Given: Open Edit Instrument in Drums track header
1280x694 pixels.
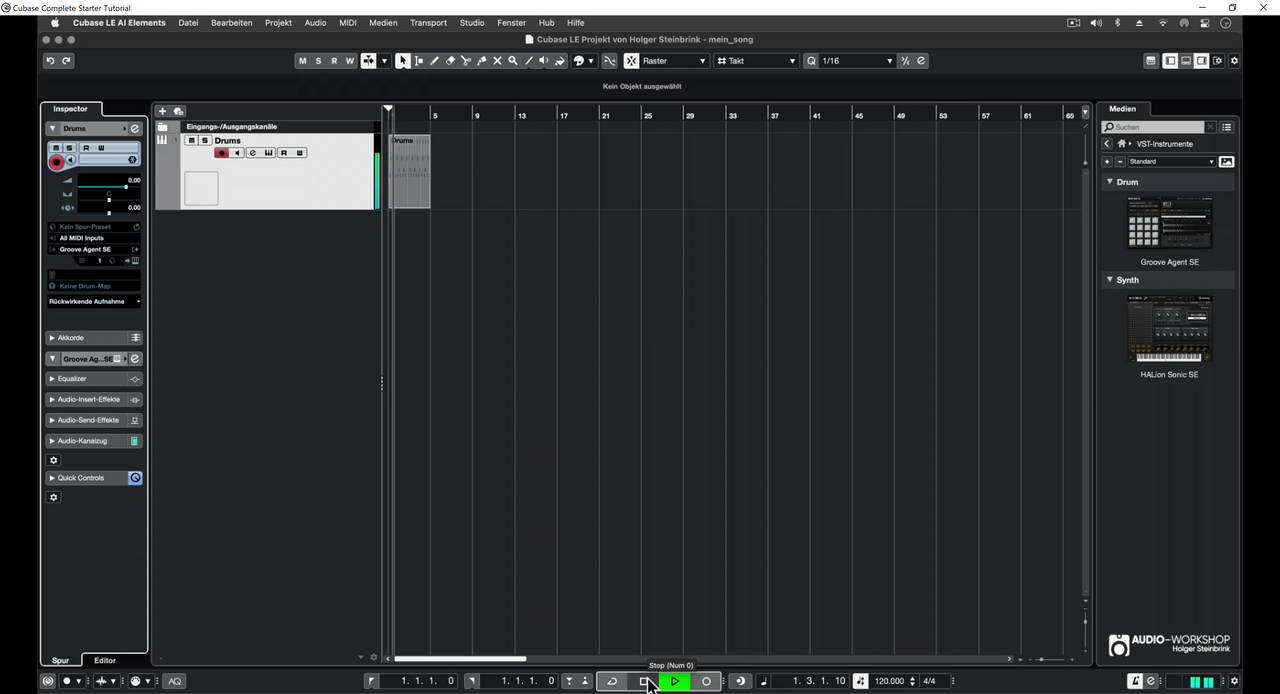Looking at the screenshot, I should tap(269, 153).
